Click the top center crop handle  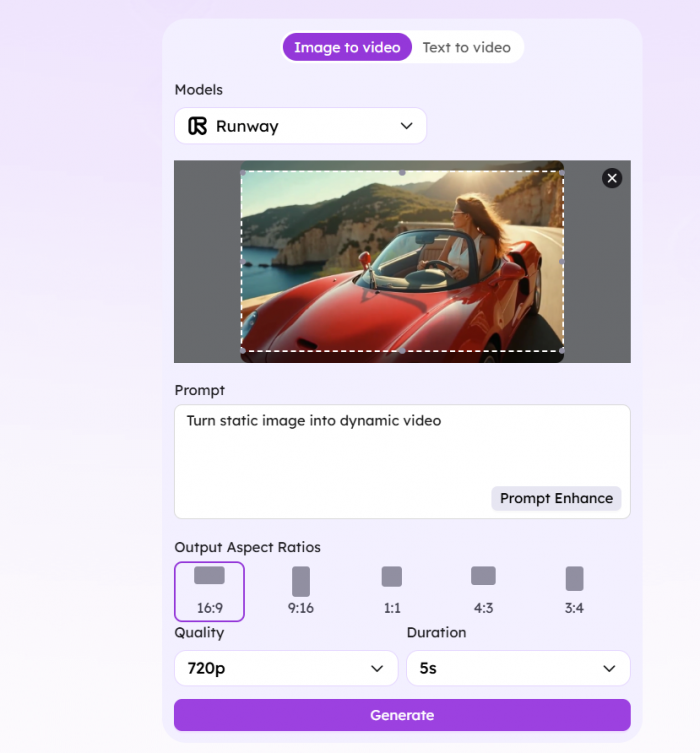coord(402,172)
